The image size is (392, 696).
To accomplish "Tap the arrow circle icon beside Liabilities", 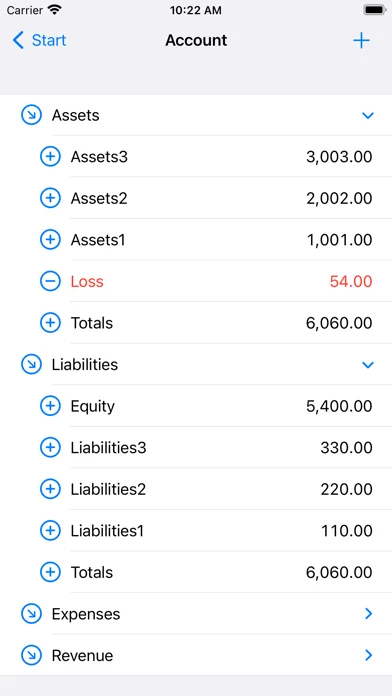I will tap(32, 365).
